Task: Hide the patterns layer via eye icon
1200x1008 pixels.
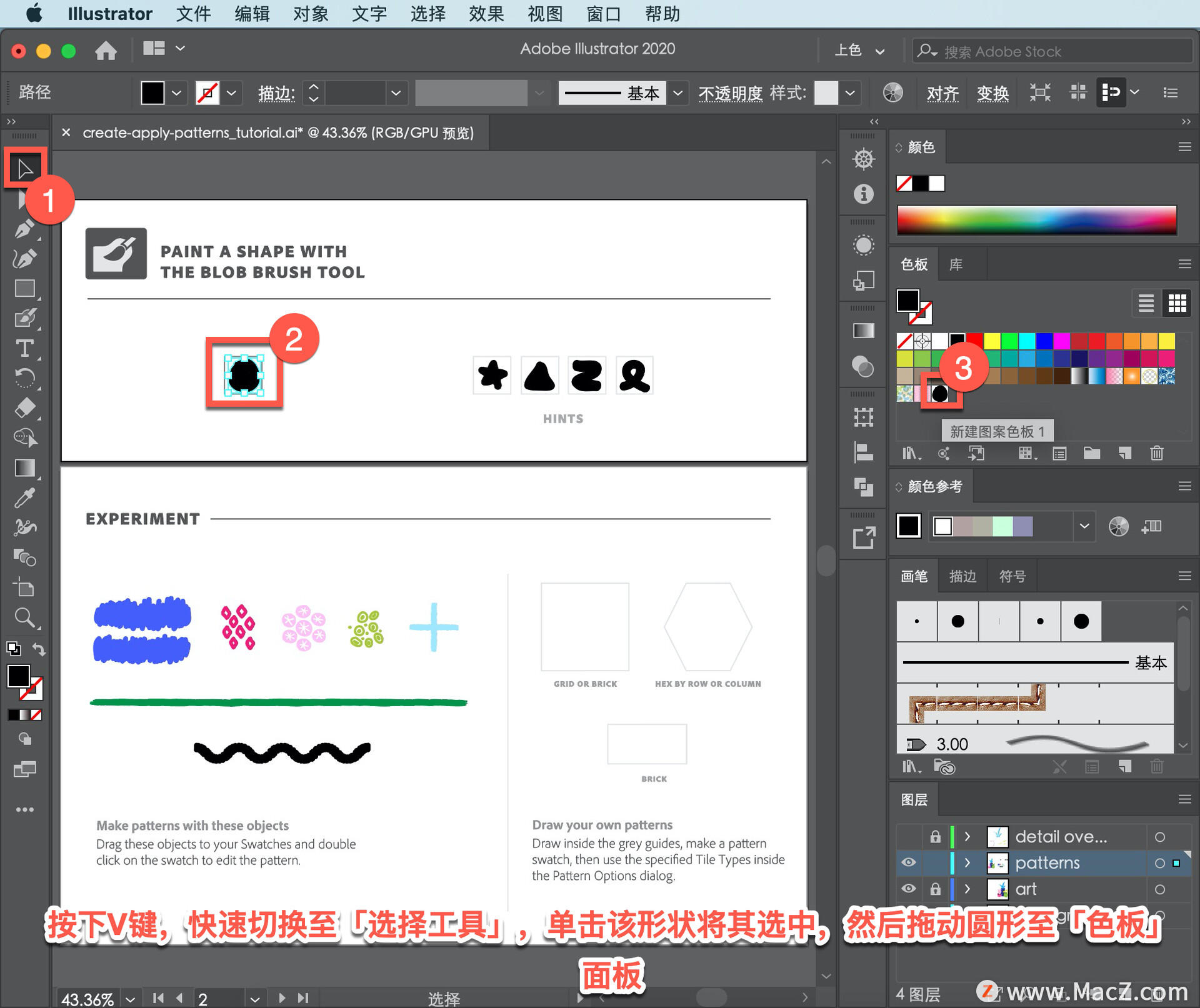Action: click(909, 862)
